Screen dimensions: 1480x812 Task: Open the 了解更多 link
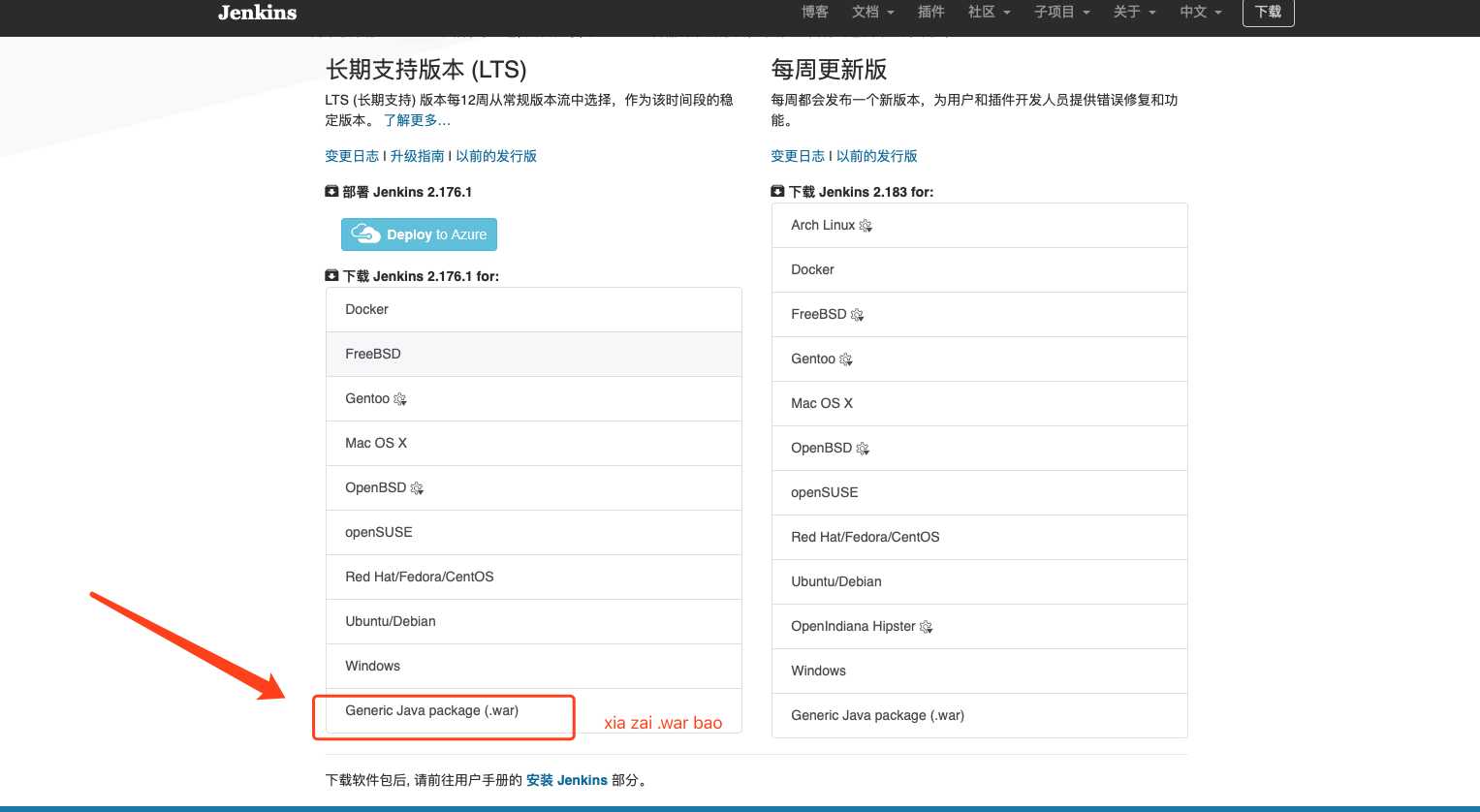(x=417, y=120)
